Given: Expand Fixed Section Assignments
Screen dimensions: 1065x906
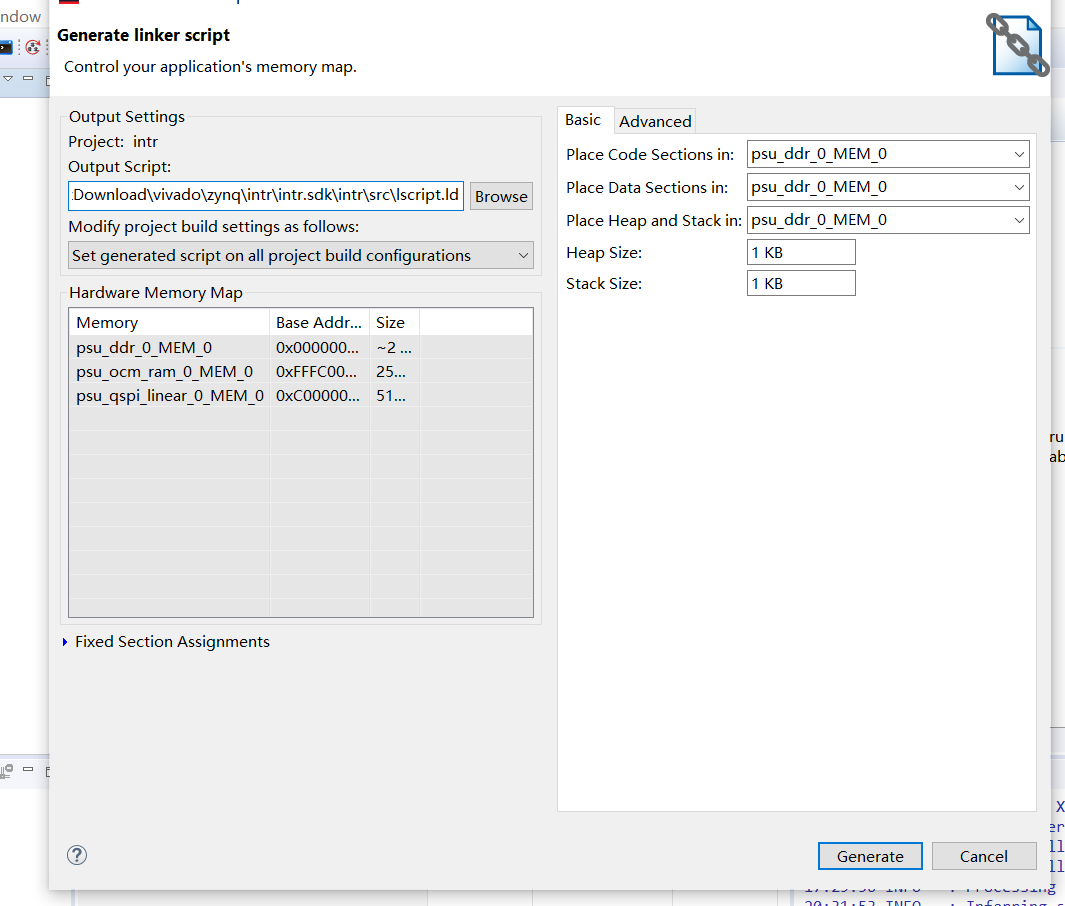Looking at the screenshot, I should pyautogui.click(x=66, y=642).
